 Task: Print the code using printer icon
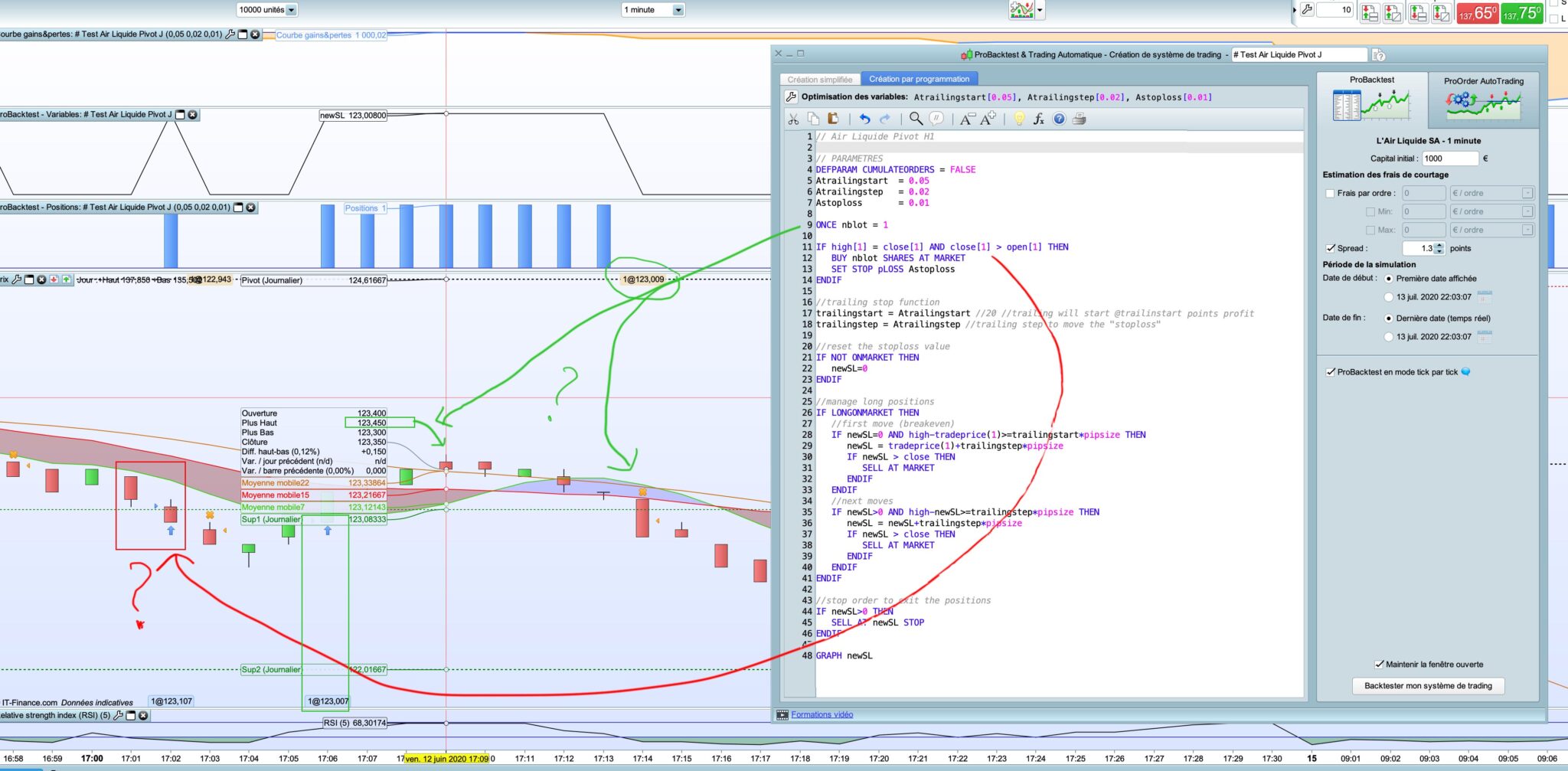(x=1080, y=119)
